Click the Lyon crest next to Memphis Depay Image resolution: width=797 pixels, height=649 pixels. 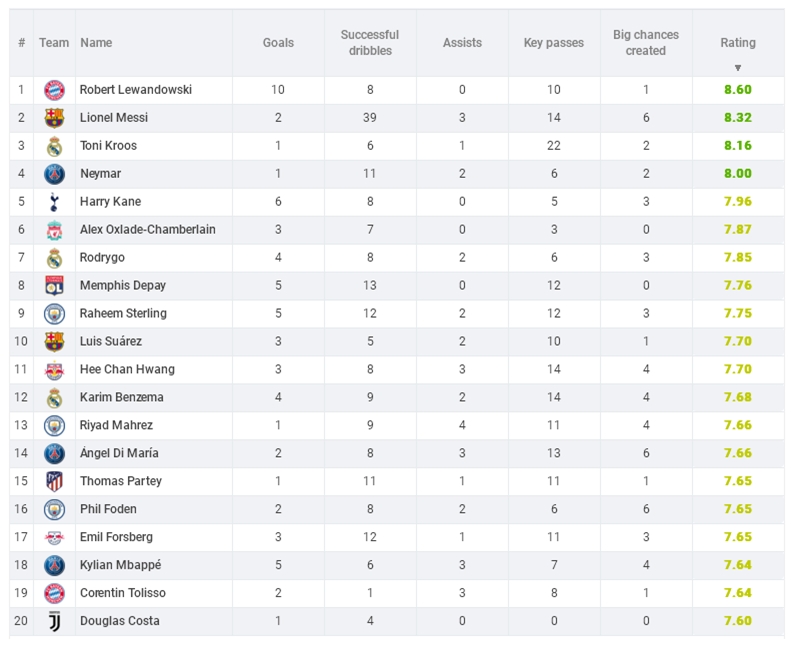54,286
